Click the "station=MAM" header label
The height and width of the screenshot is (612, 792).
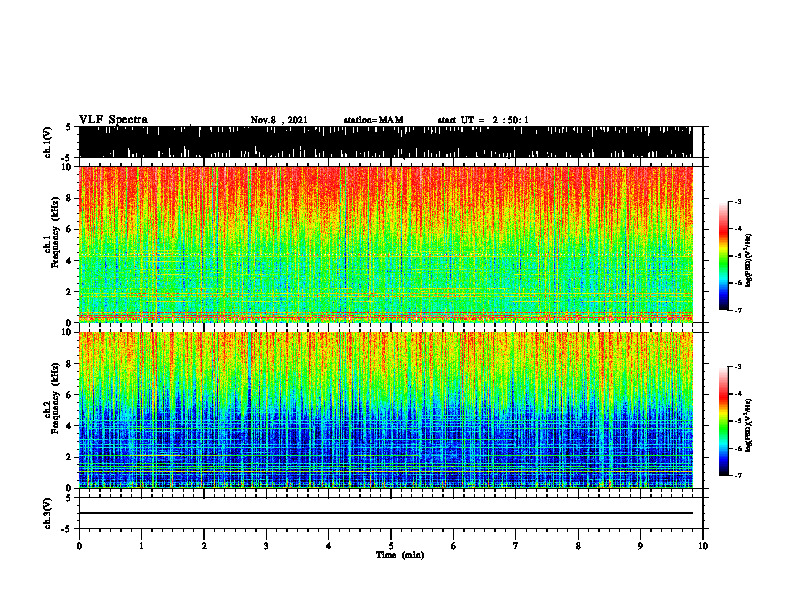click(373, 120)
